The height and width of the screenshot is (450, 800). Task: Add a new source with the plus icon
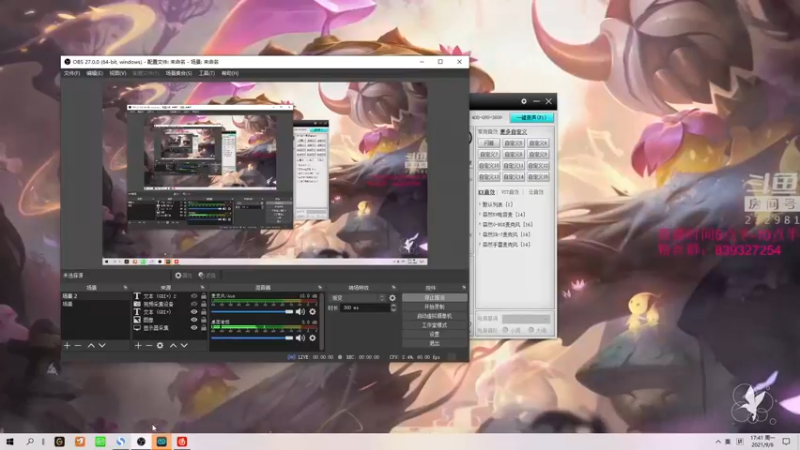[138, 345]
